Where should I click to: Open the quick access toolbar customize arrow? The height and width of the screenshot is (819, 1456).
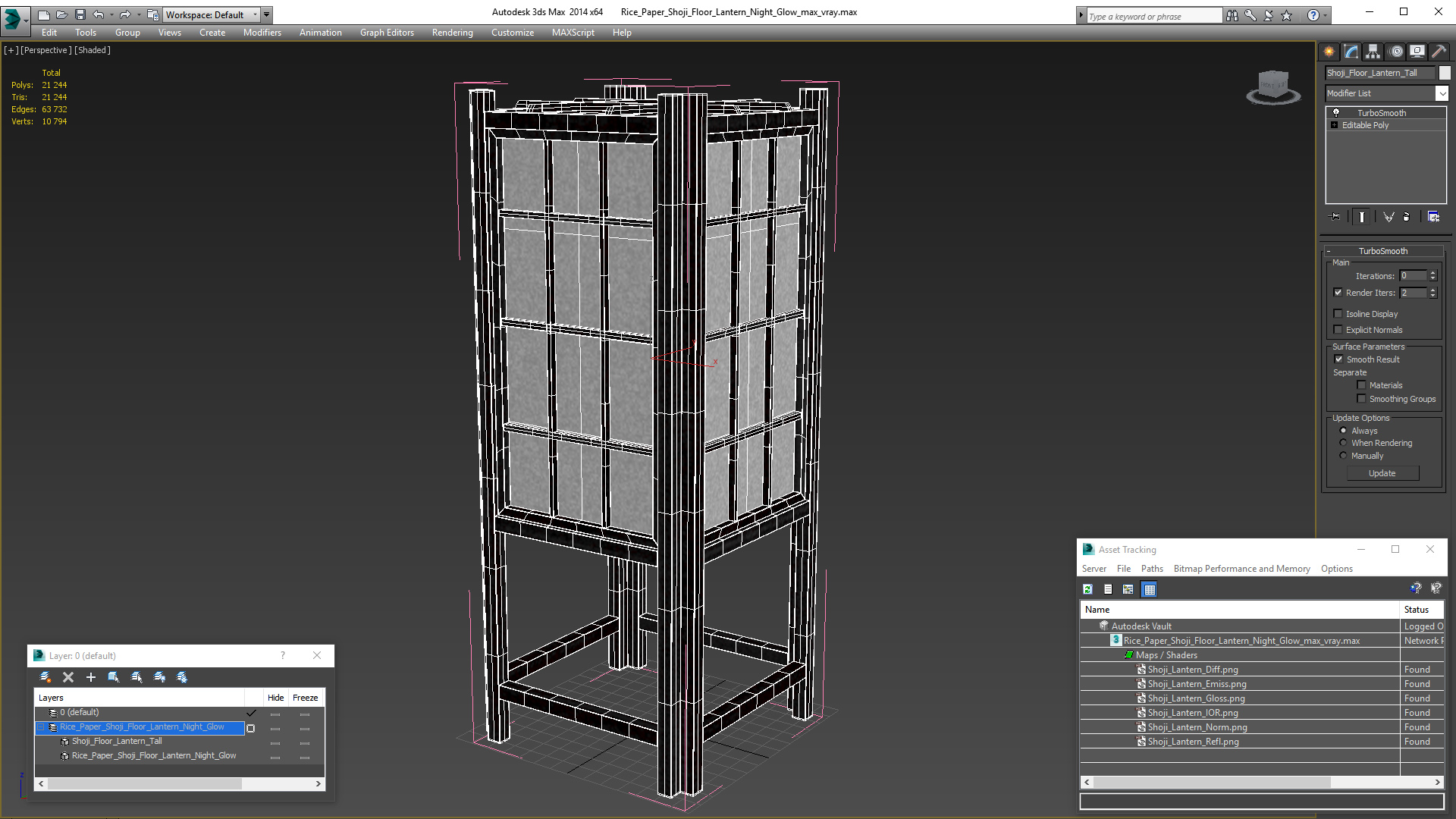pos(266,14)
